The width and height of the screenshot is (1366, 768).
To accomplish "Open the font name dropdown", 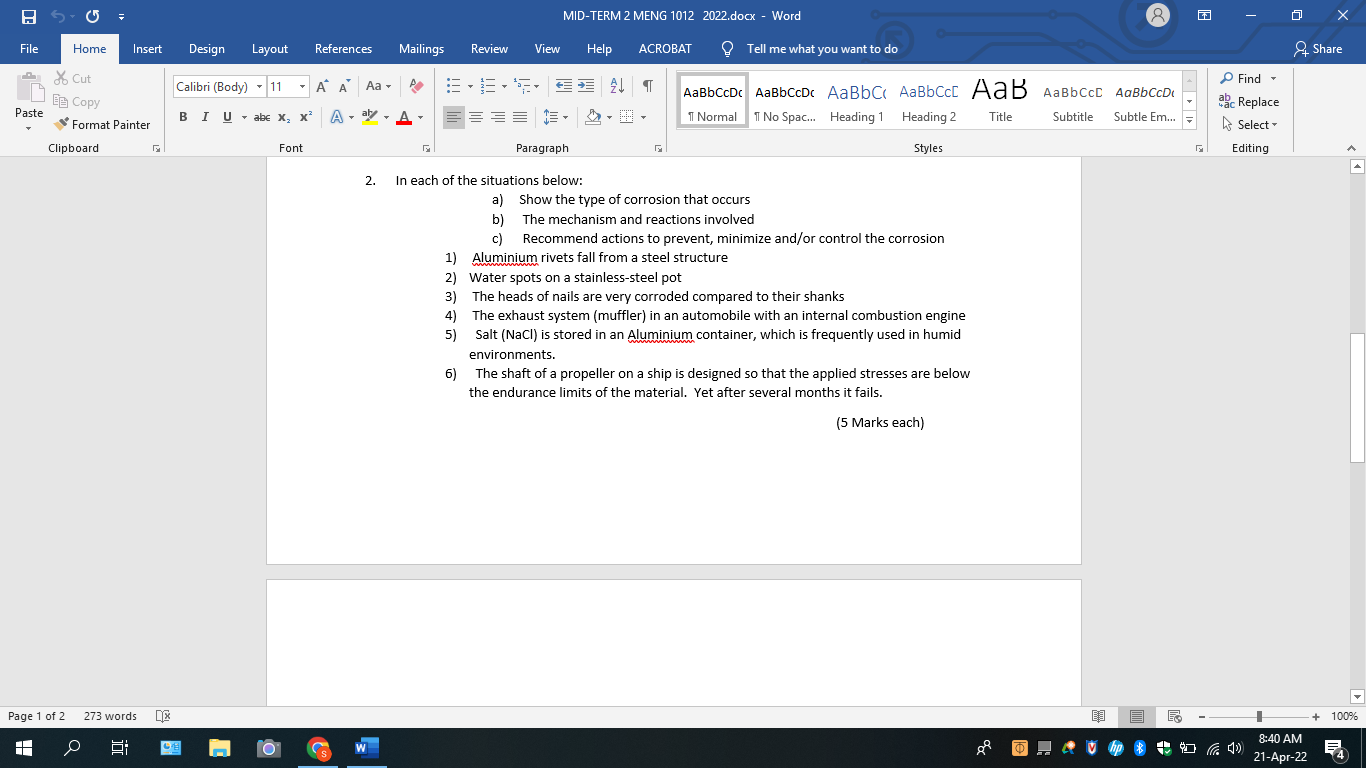I will 259,87.
